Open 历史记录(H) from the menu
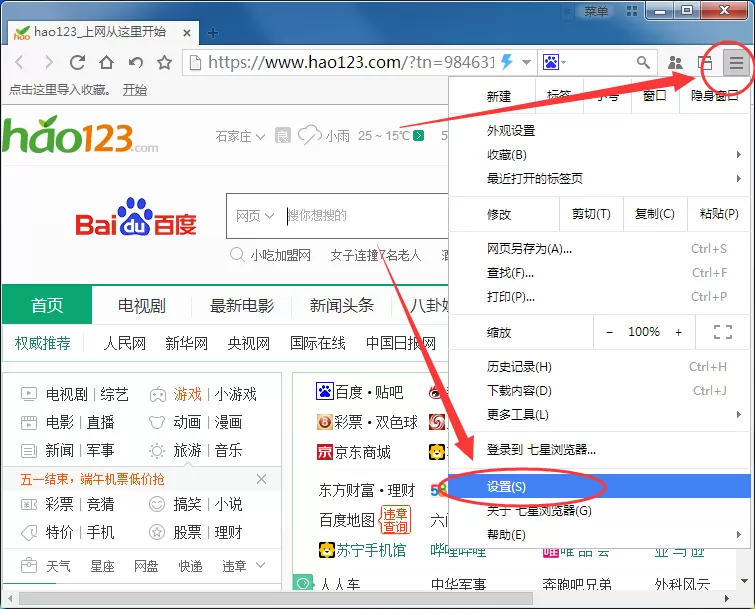 (x=599, y=367)
